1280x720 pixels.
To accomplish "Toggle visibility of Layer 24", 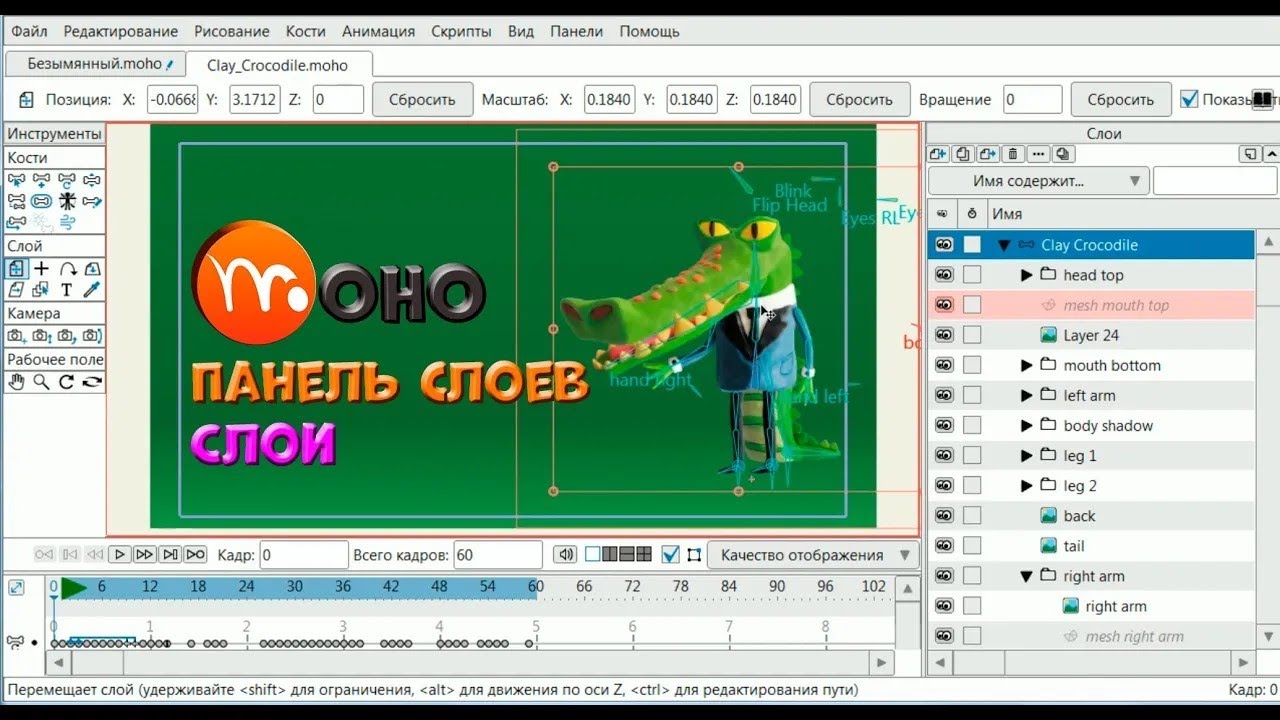I will click(943, 335).
